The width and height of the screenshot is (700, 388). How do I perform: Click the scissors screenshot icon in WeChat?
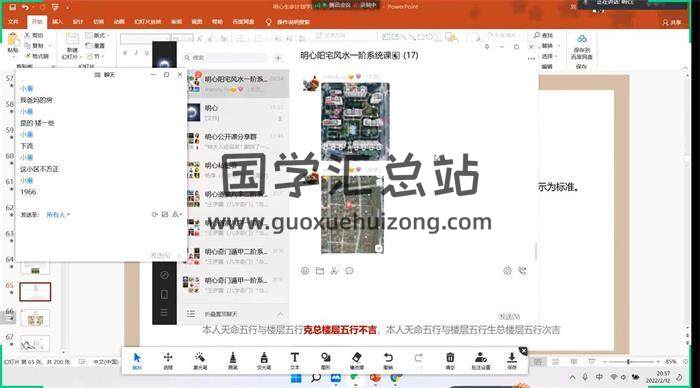coord(334,271)
